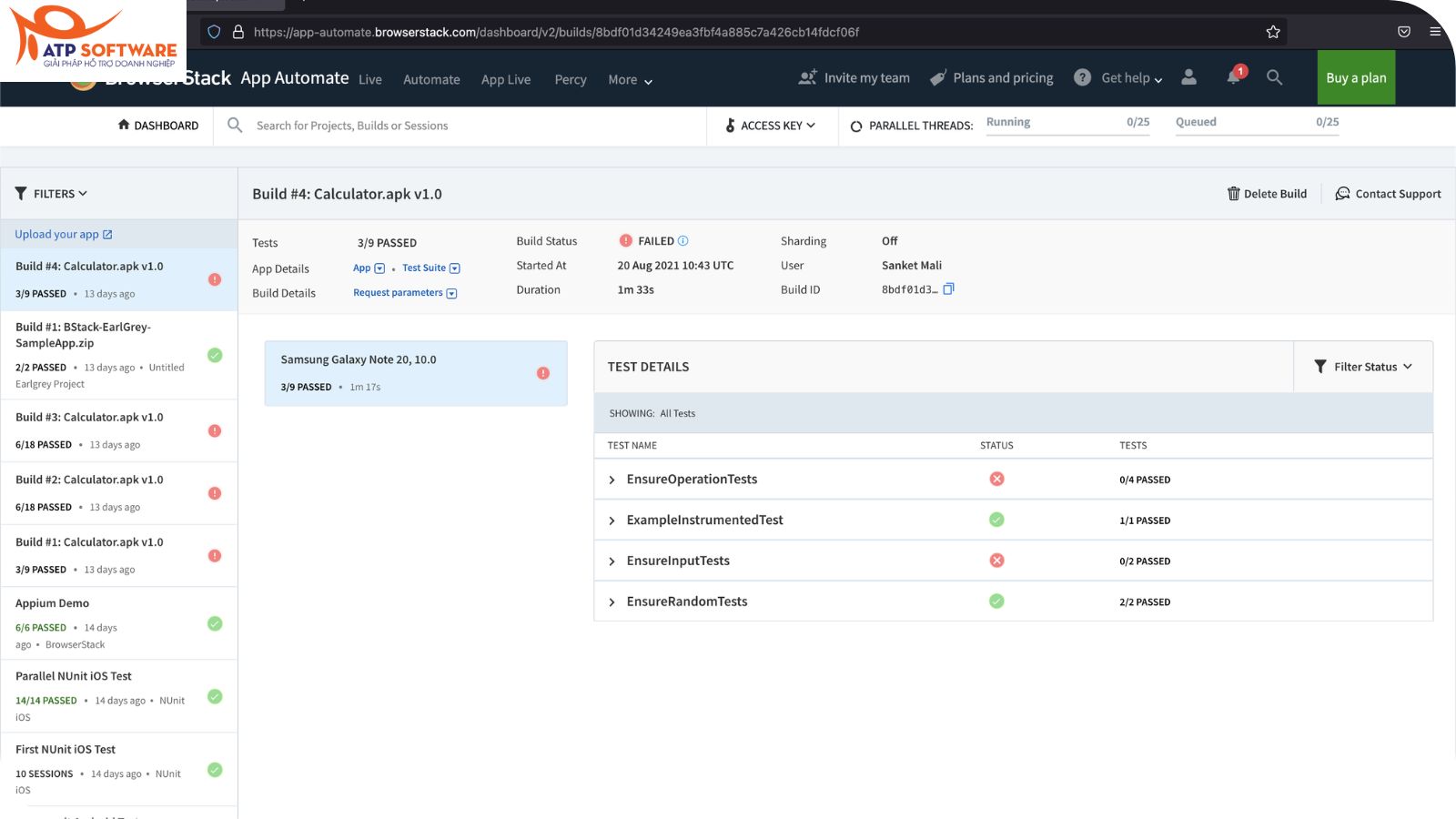Select Build #1: Calculator.apk v1.0 in the sidebar
Screen dimensions: 1456x819
[118, 555]
